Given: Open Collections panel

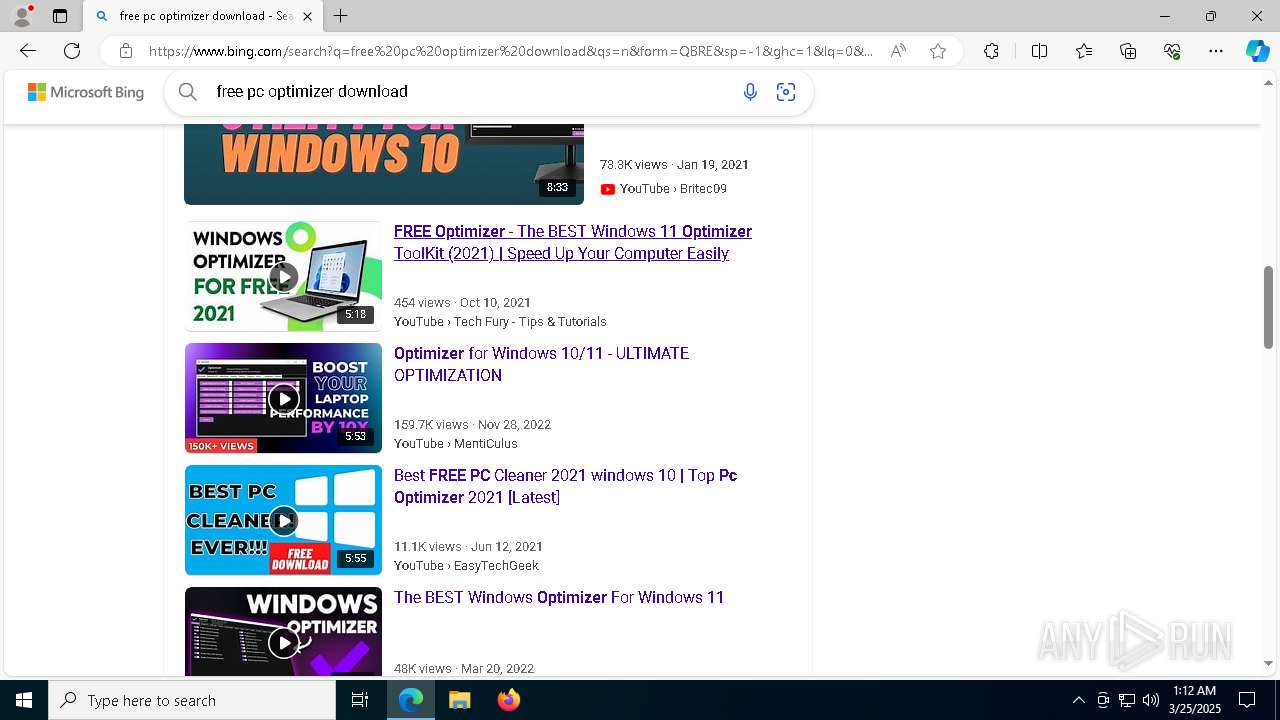Looking at the screenshot, I should 1128,51.
